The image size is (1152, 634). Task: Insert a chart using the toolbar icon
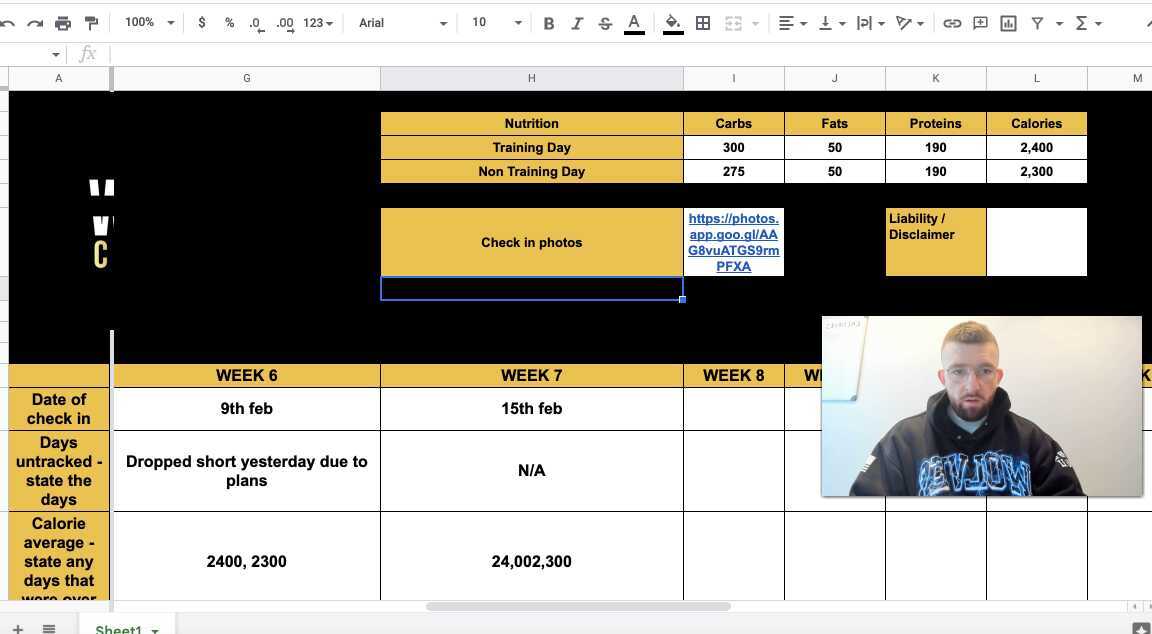coord(1008,23)
